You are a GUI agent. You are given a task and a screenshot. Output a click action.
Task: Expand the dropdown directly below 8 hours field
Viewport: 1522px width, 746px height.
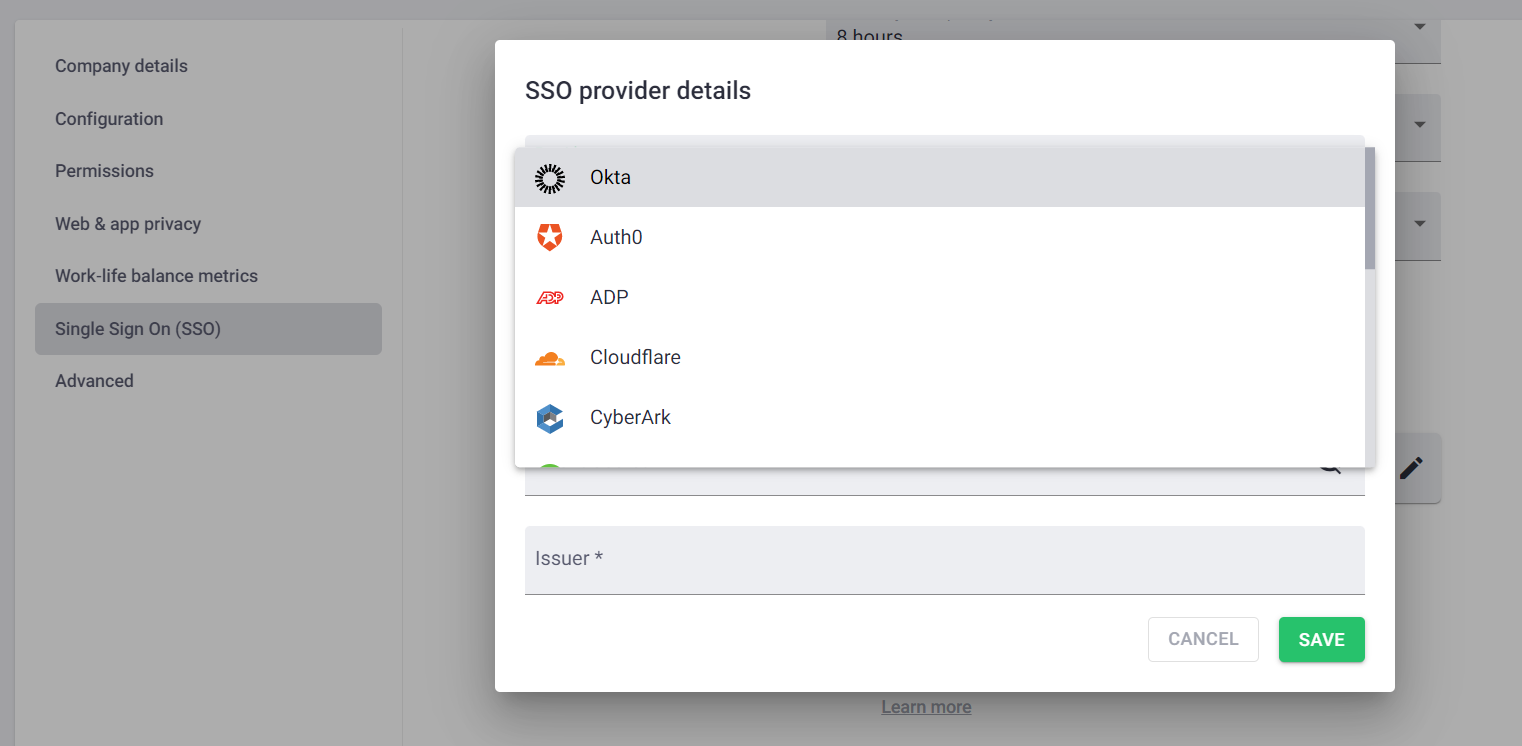pos(1419,125)
